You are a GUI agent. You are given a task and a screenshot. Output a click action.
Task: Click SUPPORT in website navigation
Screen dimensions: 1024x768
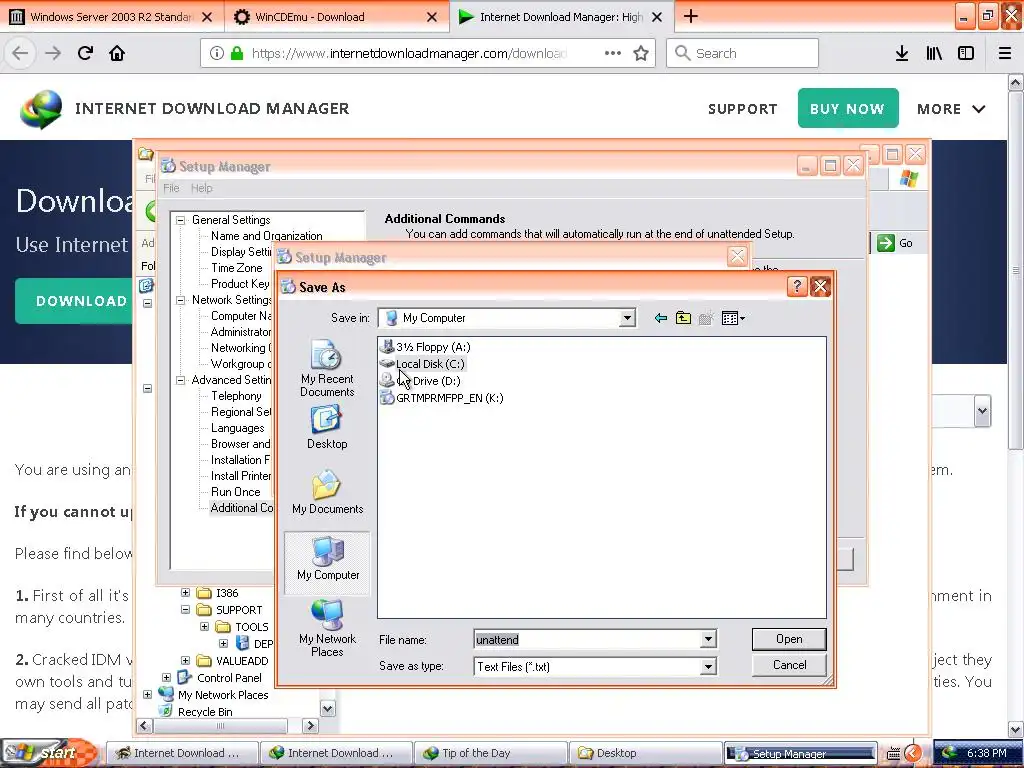pyautogui.click(x=743, y=109)
